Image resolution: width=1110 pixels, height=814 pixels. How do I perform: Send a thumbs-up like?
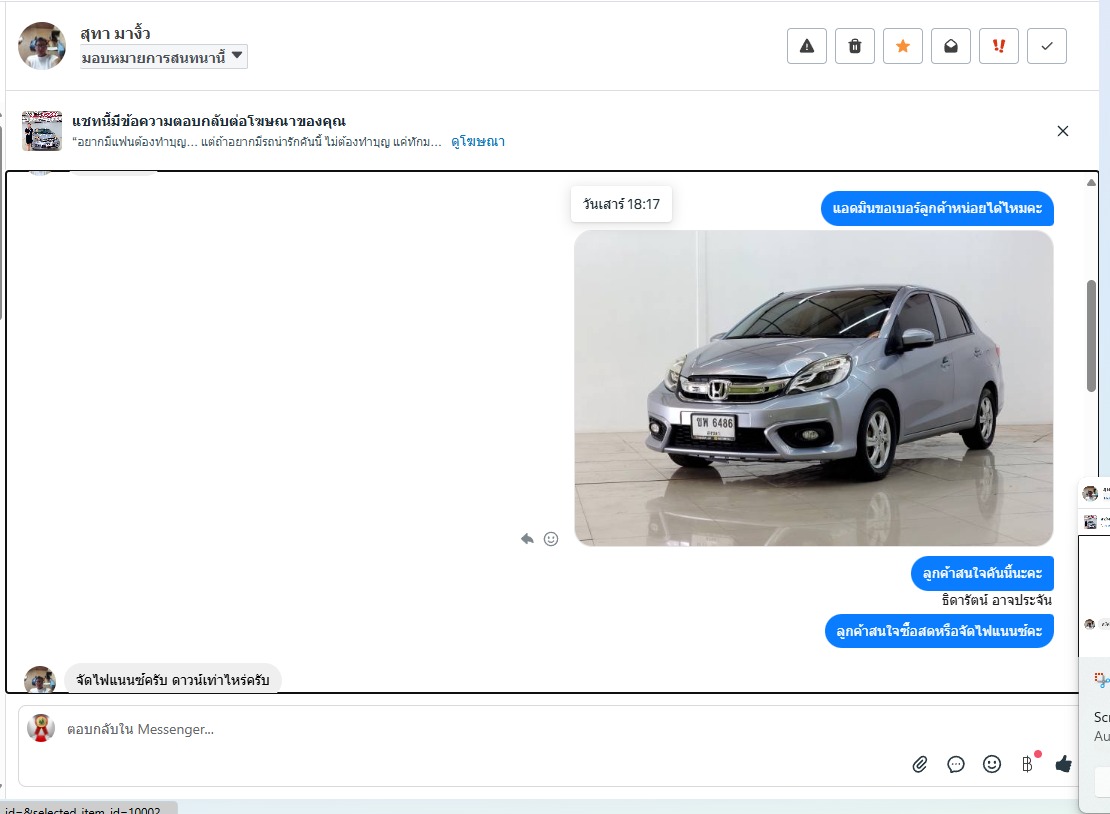pyautogui.click(x=1063, y=764)
